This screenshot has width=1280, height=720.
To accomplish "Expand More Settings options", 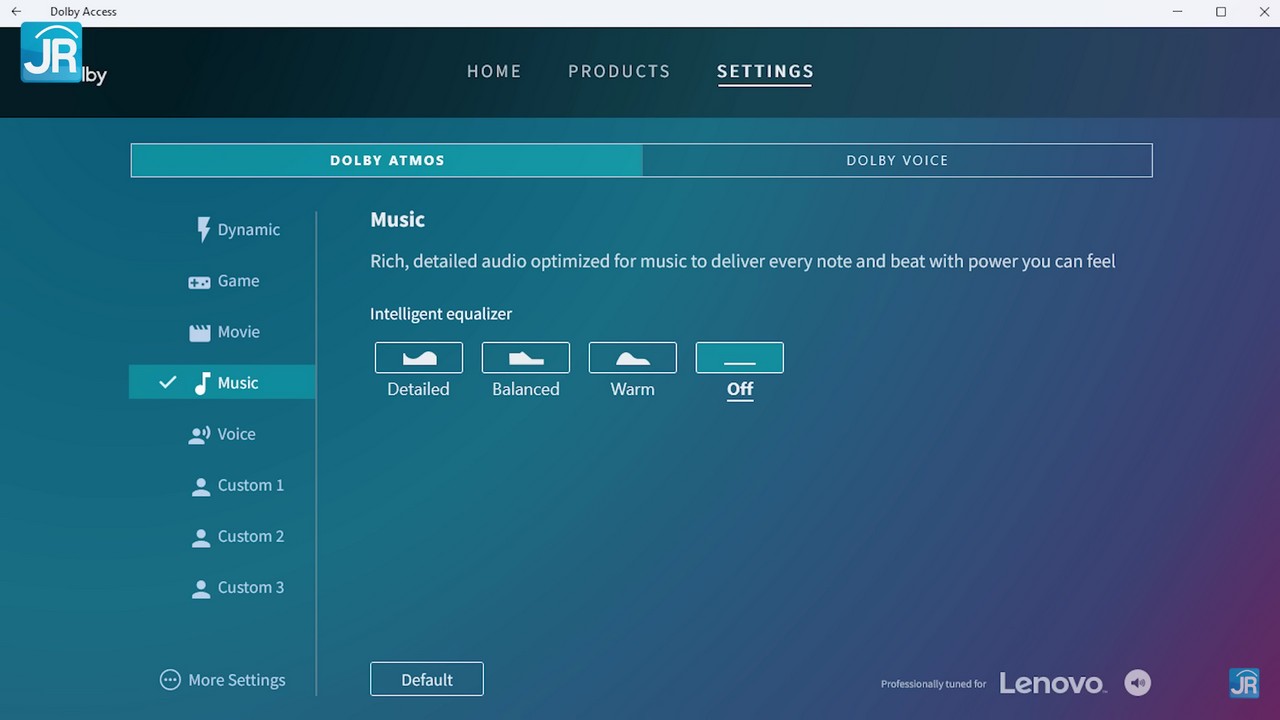I will pyautogui.click(x=223, y=680).
